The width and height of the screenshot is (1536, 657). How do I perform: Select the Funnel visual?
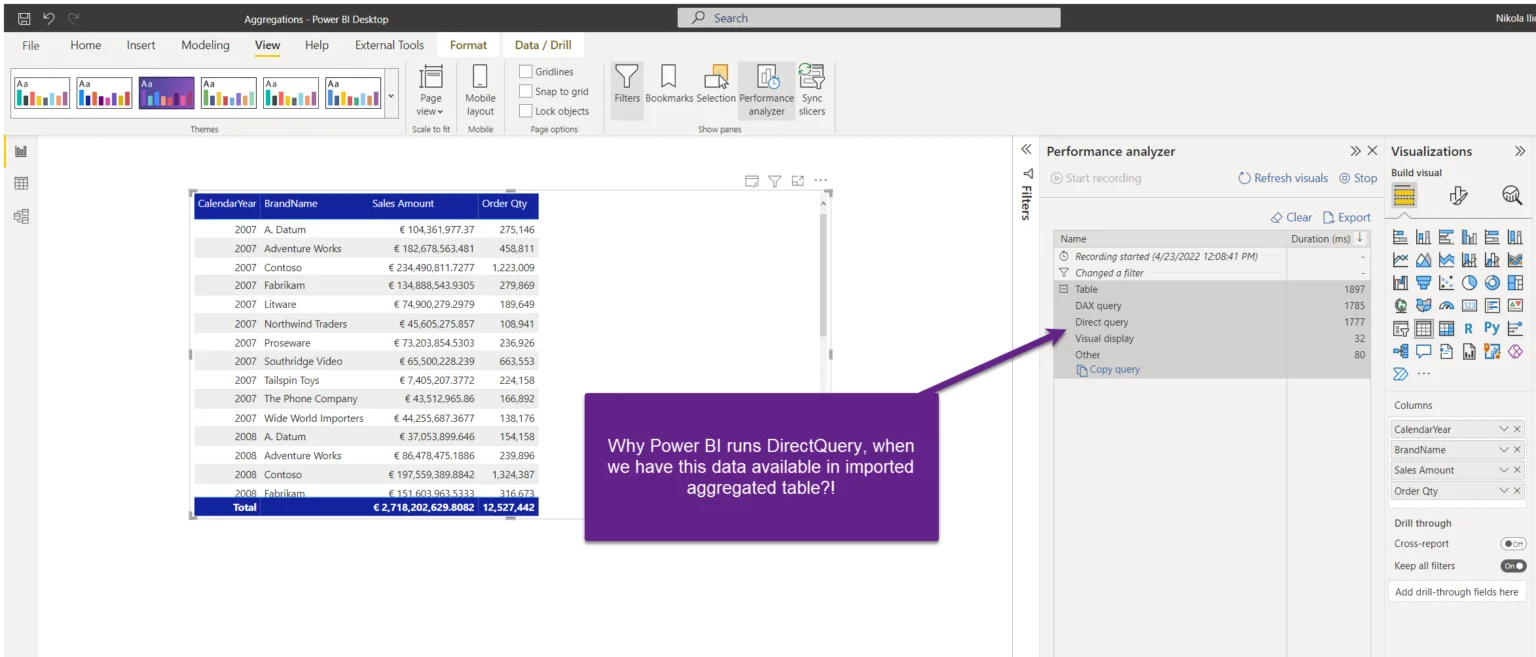(1423, 283)
